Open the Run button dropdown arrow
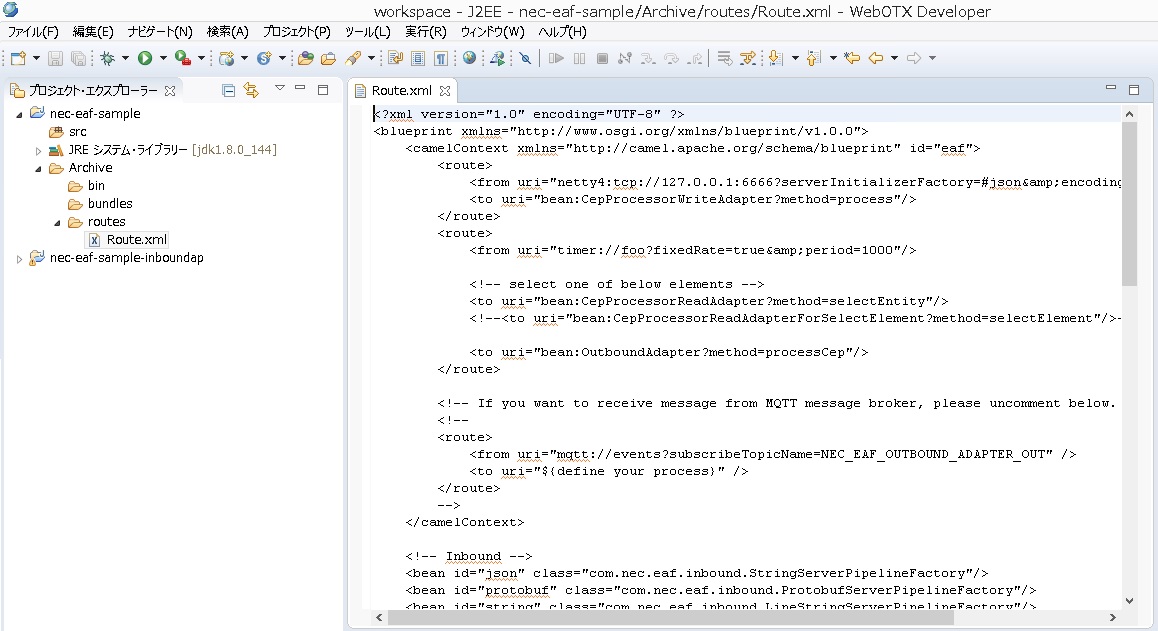This screenshot has height=631, width=1158. [162, 59]
